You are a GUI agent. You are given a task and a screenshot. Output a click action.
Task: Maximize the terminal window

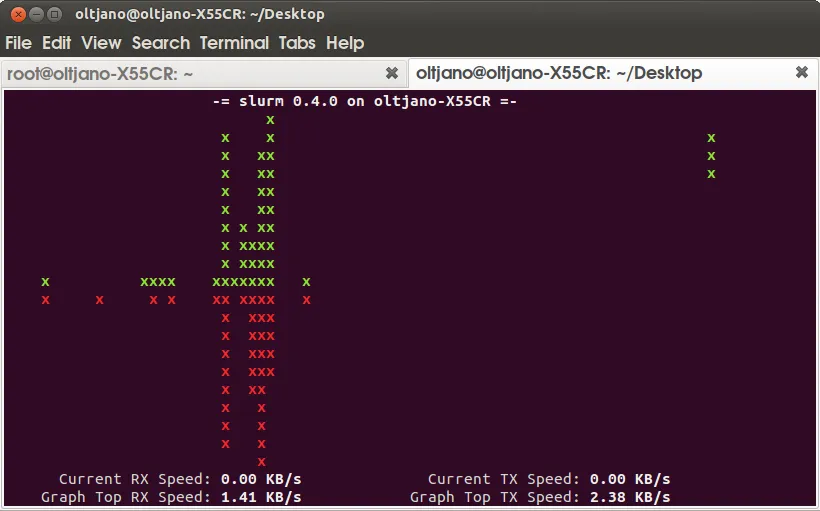(54, 14)
